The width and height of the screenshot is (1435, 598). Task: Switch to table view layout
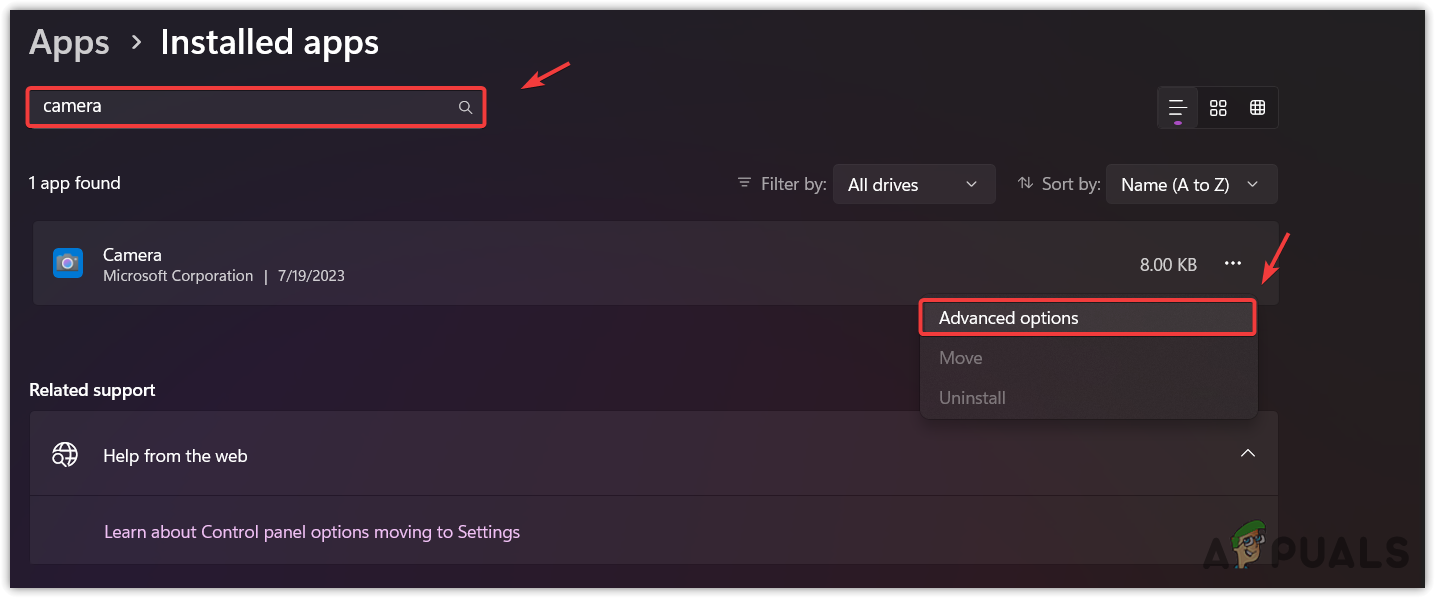[1257, 108]
